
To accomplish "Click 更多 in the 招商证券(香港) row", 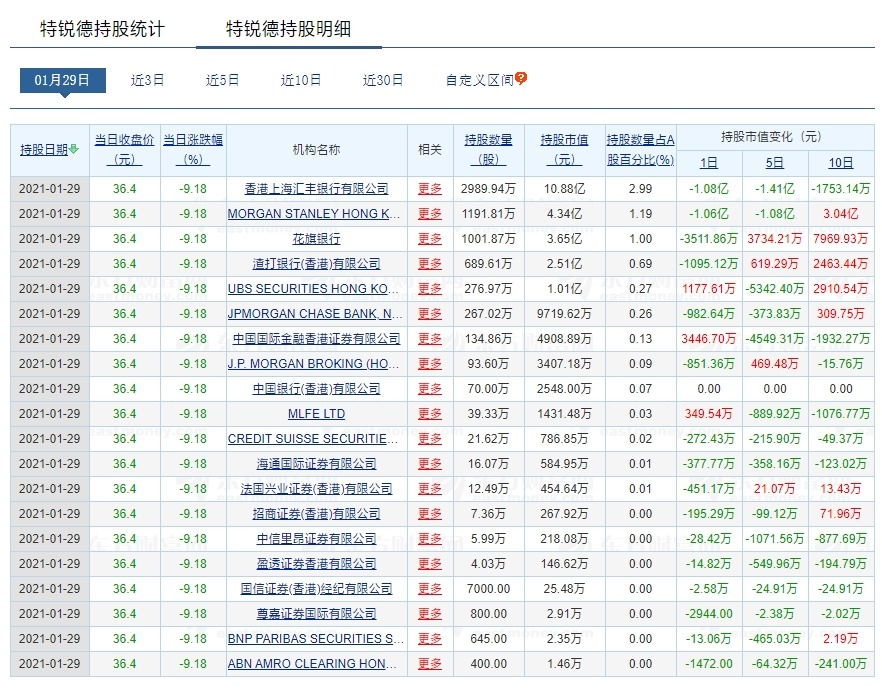I will [x=430, y=514].
